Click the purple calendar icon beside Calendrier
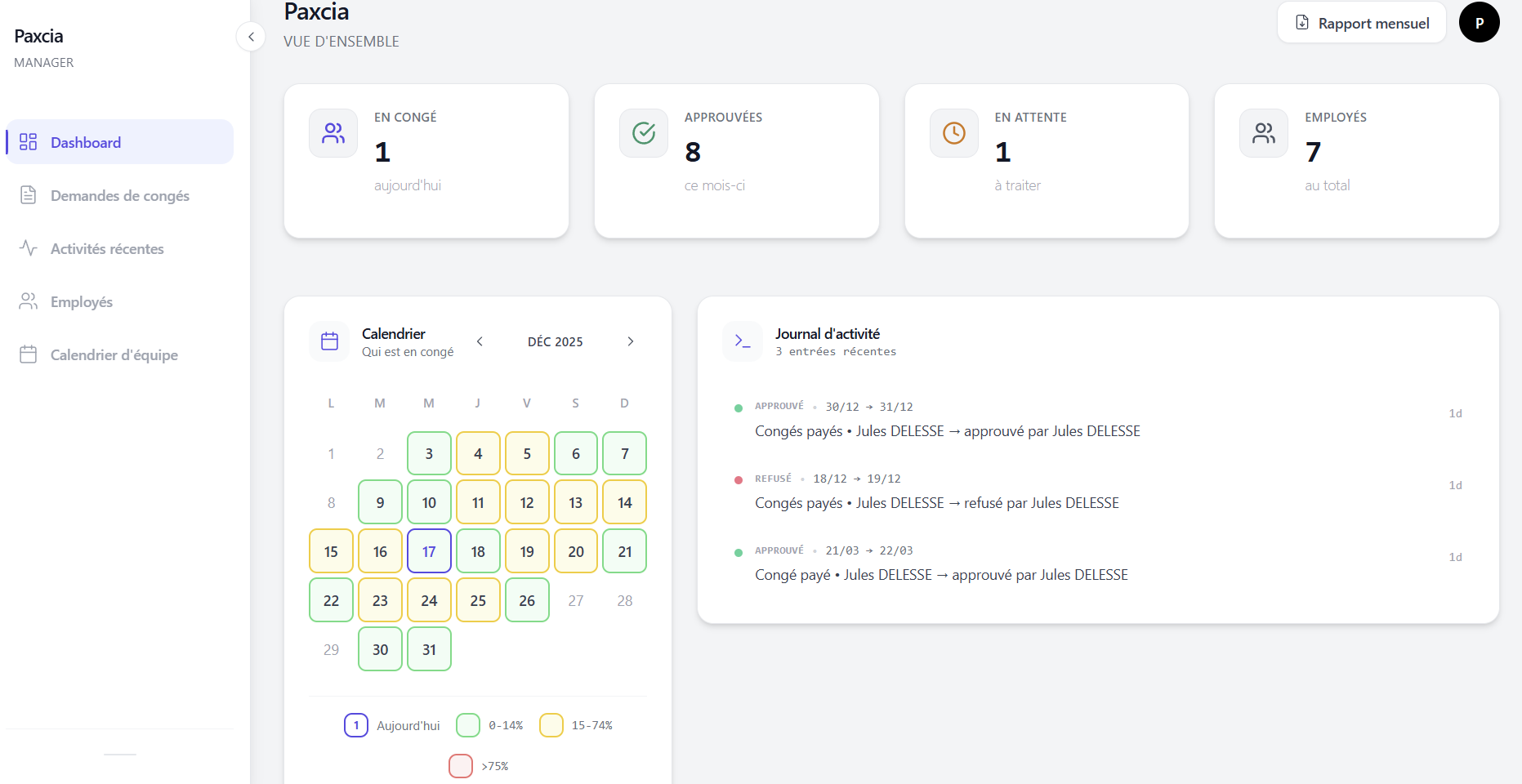Image resolution: width=1522 pixels, height=784 pixels. click(329, 341)
